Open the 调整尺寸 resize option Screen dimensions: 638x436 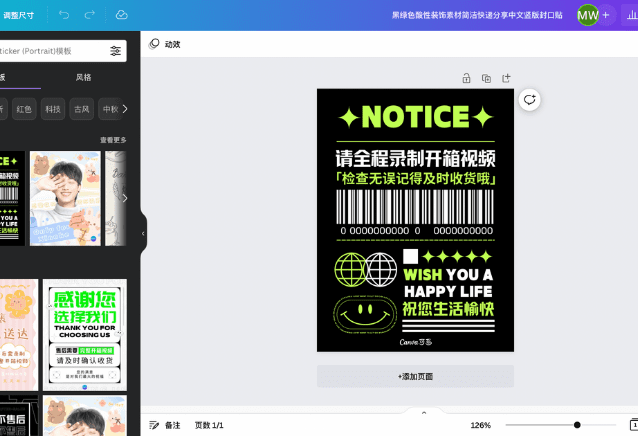(19, 15)
